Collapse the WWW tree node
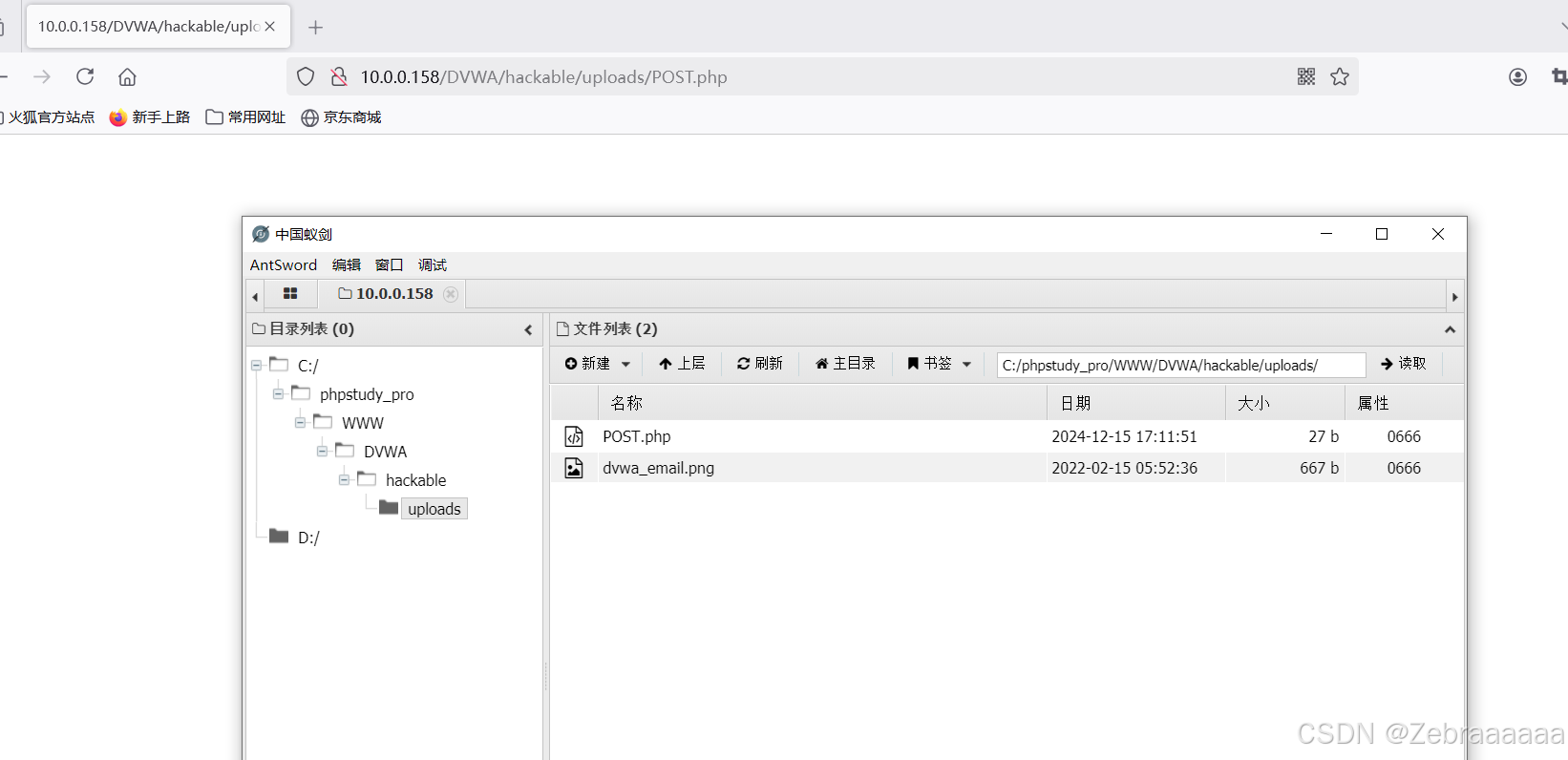Image resolution: width=1568 pixels, height=760 pixels. pos(300,422)
